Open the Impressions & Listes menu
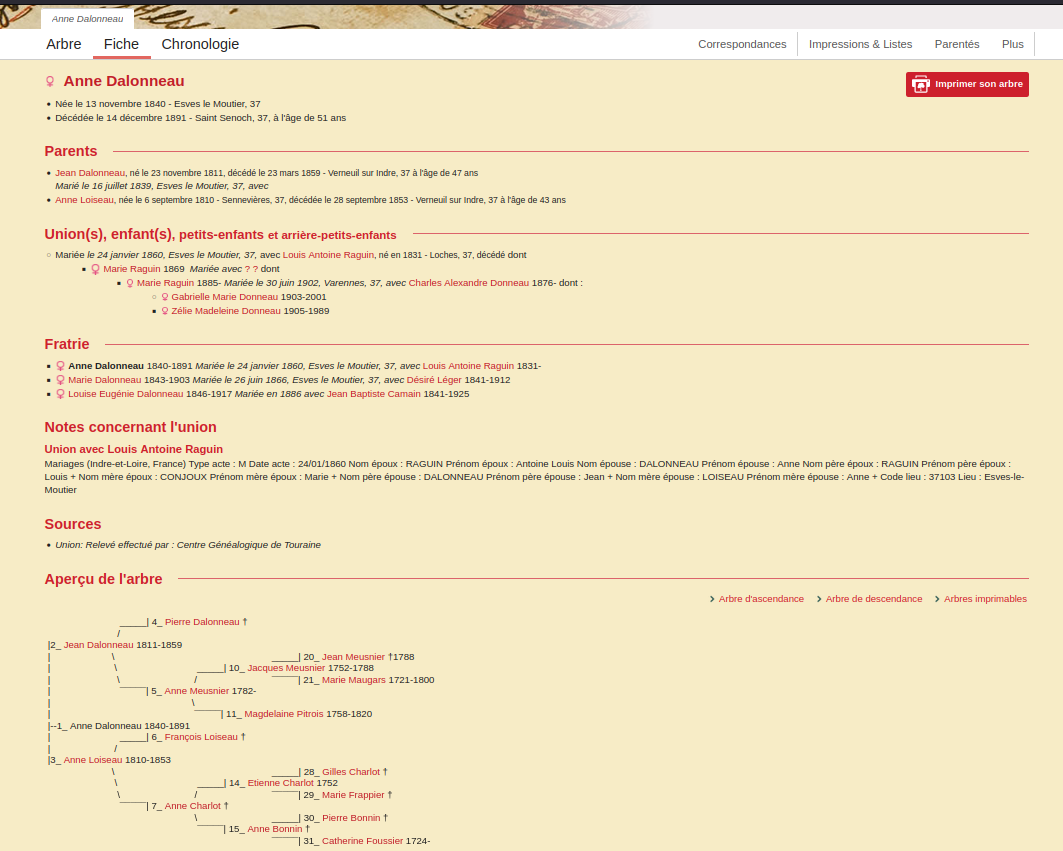Viewport: 1063px width, 851px height. click(x=860, y=44)
